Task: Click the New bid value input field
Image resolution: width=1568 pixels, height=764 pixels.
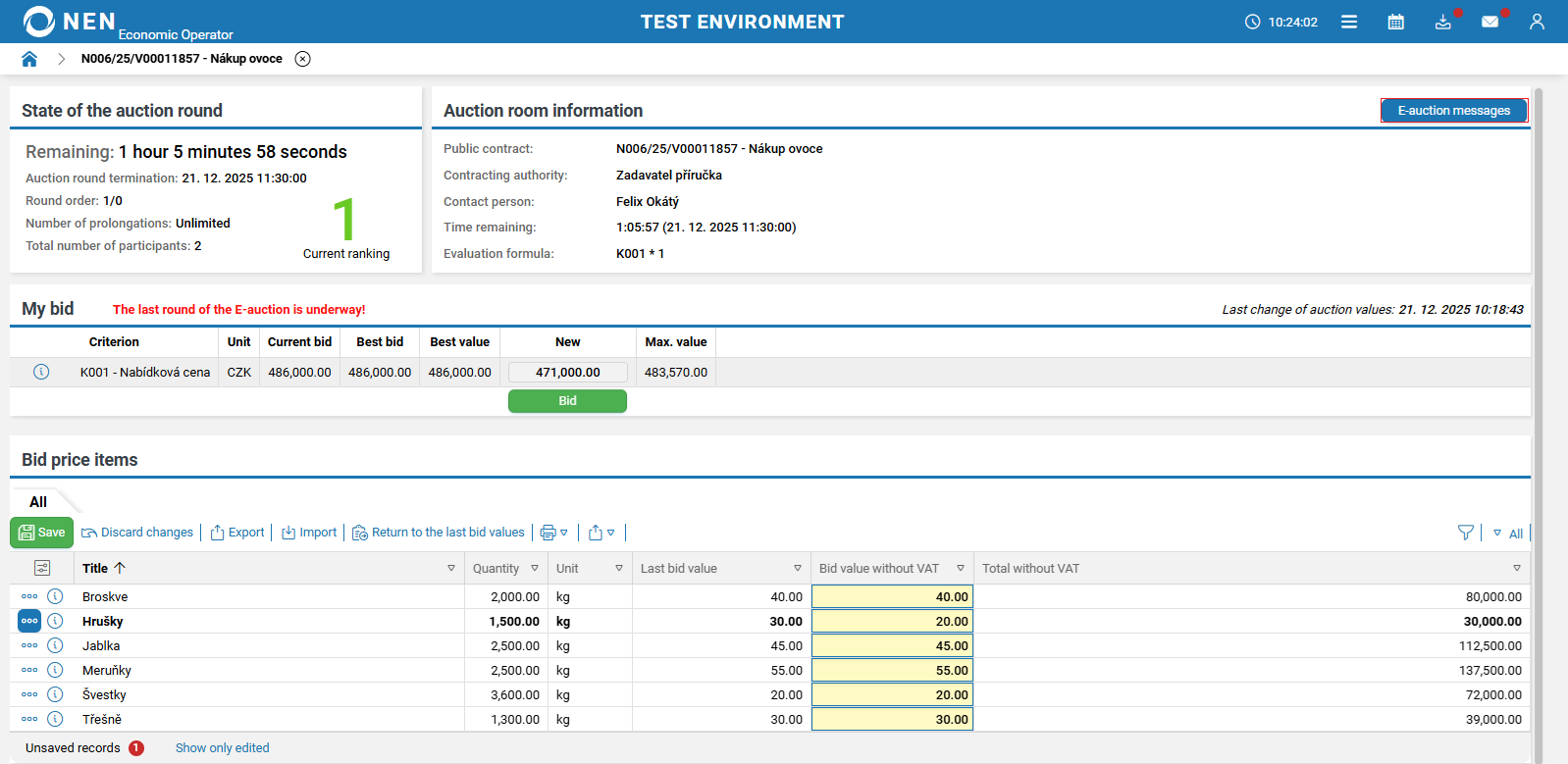Action: pos(567,372)
